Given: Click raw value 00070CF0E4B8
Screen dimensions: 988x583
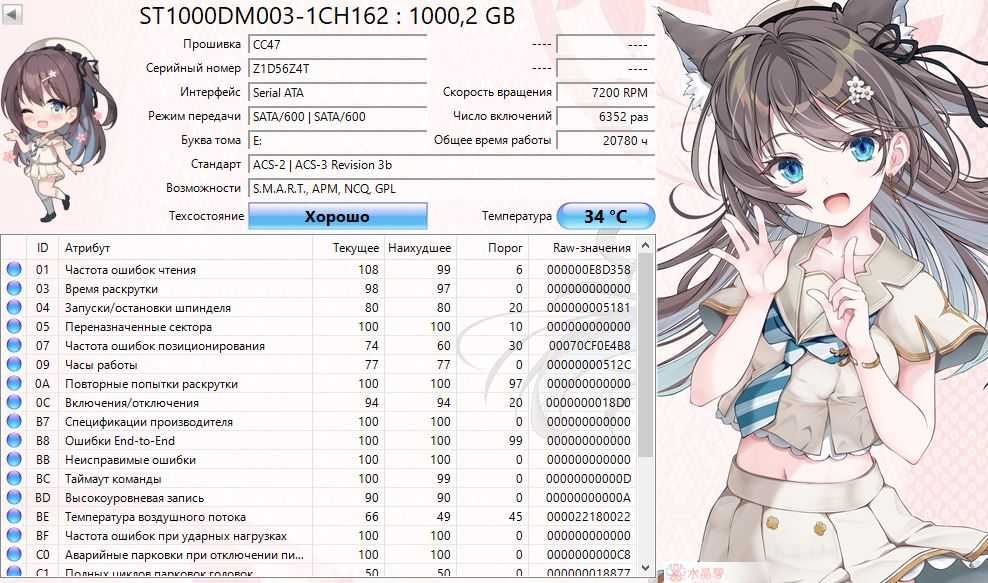Looking at the screenshot, I should (x=589, y=345).
